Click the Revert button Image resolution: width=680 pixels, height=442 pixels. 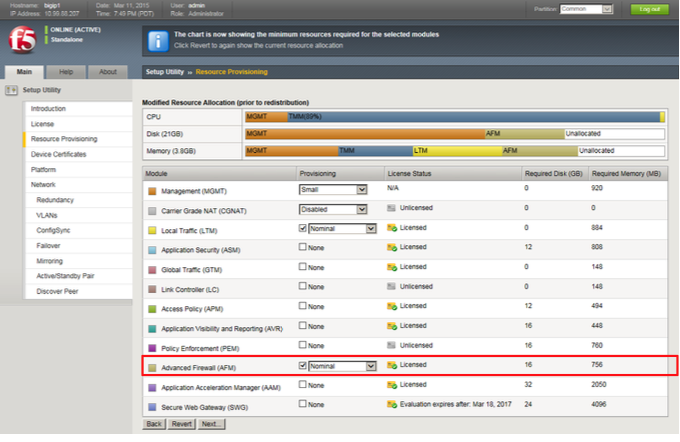181,424
